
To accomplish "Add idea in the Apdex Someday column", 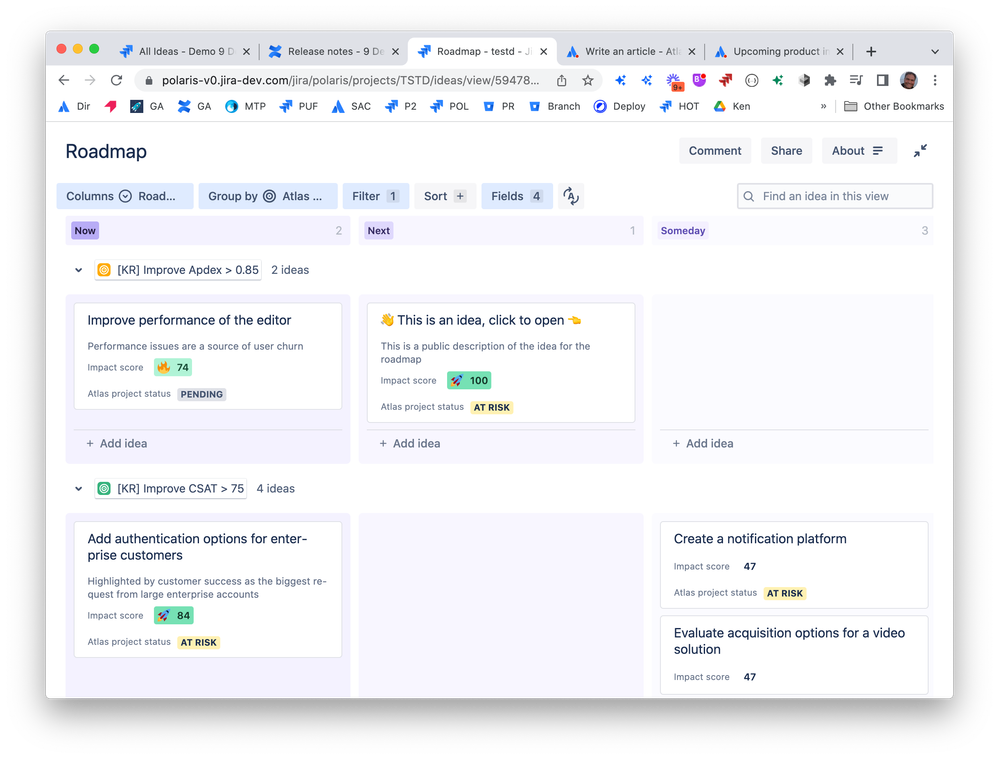I will click(x=703, y=444).
